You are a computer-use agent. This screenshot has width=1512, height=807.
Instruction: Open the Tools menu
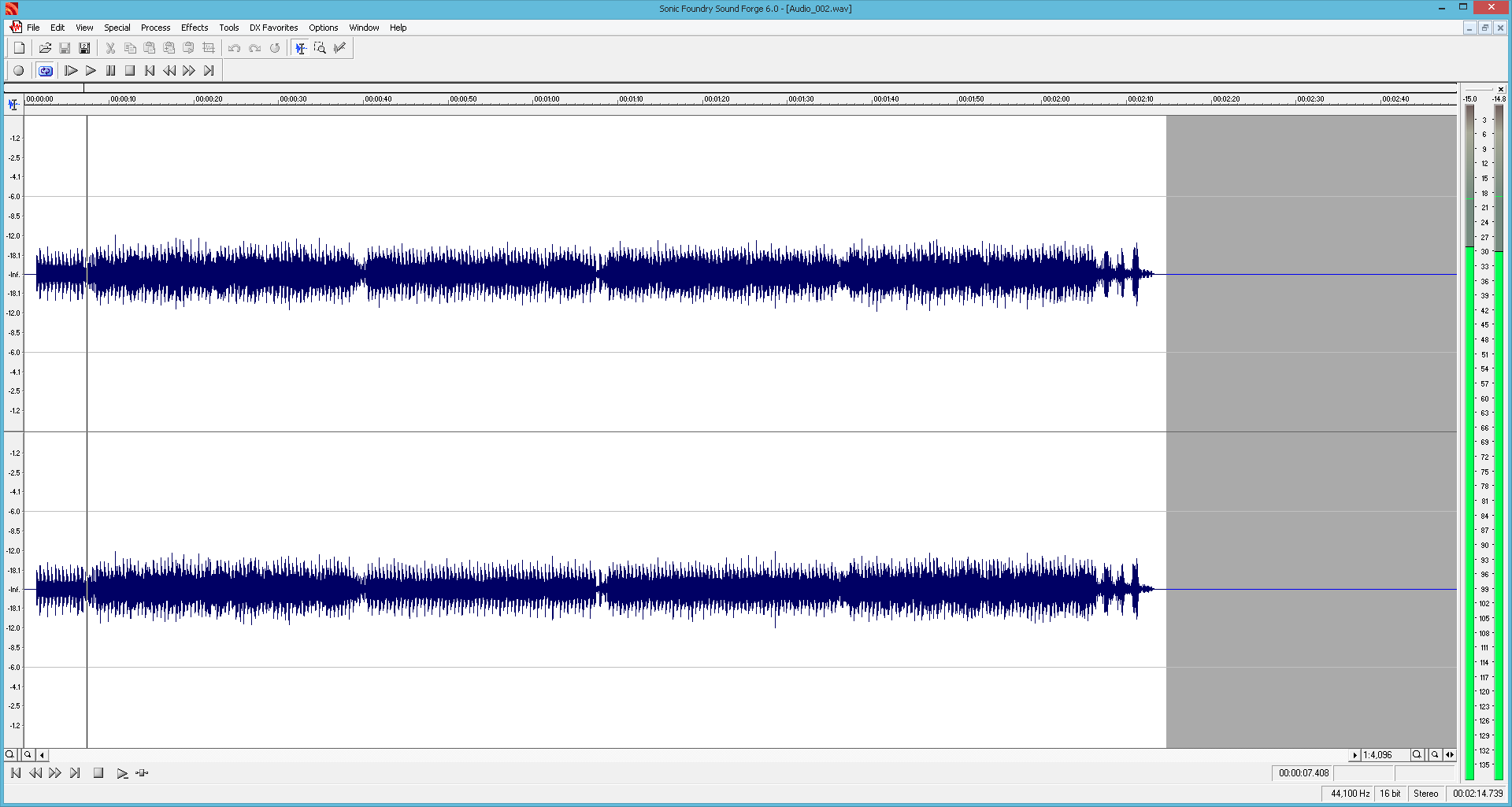pyautogui.click(x=228, y=28)
